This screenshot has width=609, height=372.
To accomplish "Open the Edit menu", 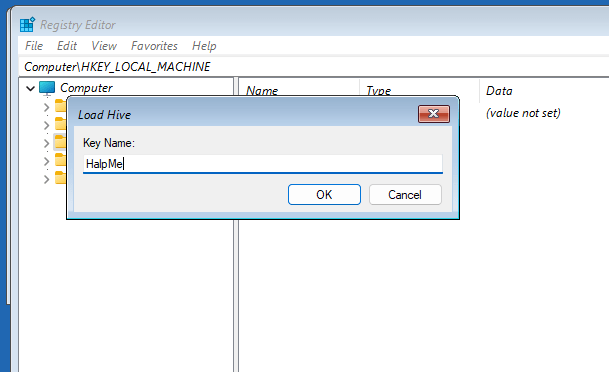I will (67, 46).
